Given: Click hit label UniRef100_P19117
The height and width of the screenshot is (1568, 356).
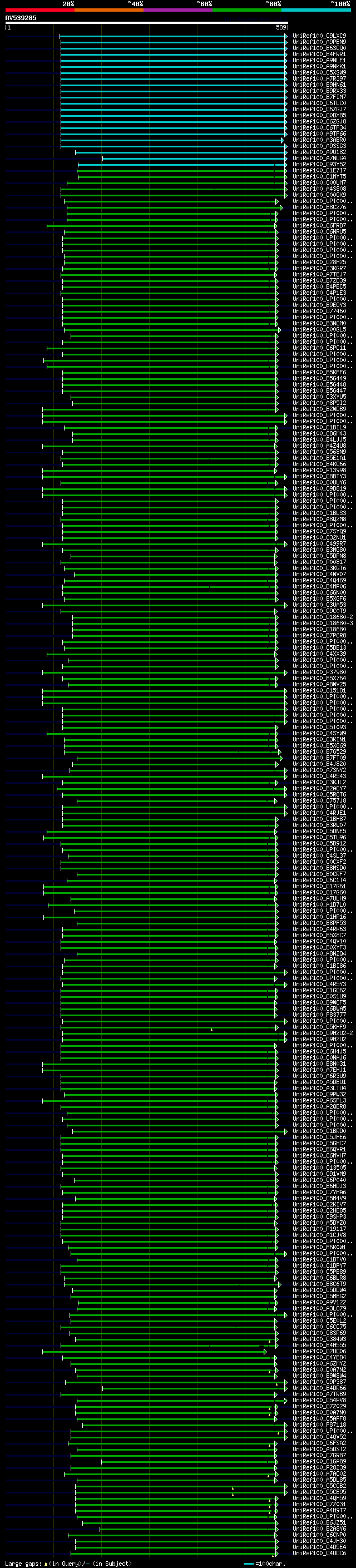Looking at the screenshot, I should point(319,1230).
